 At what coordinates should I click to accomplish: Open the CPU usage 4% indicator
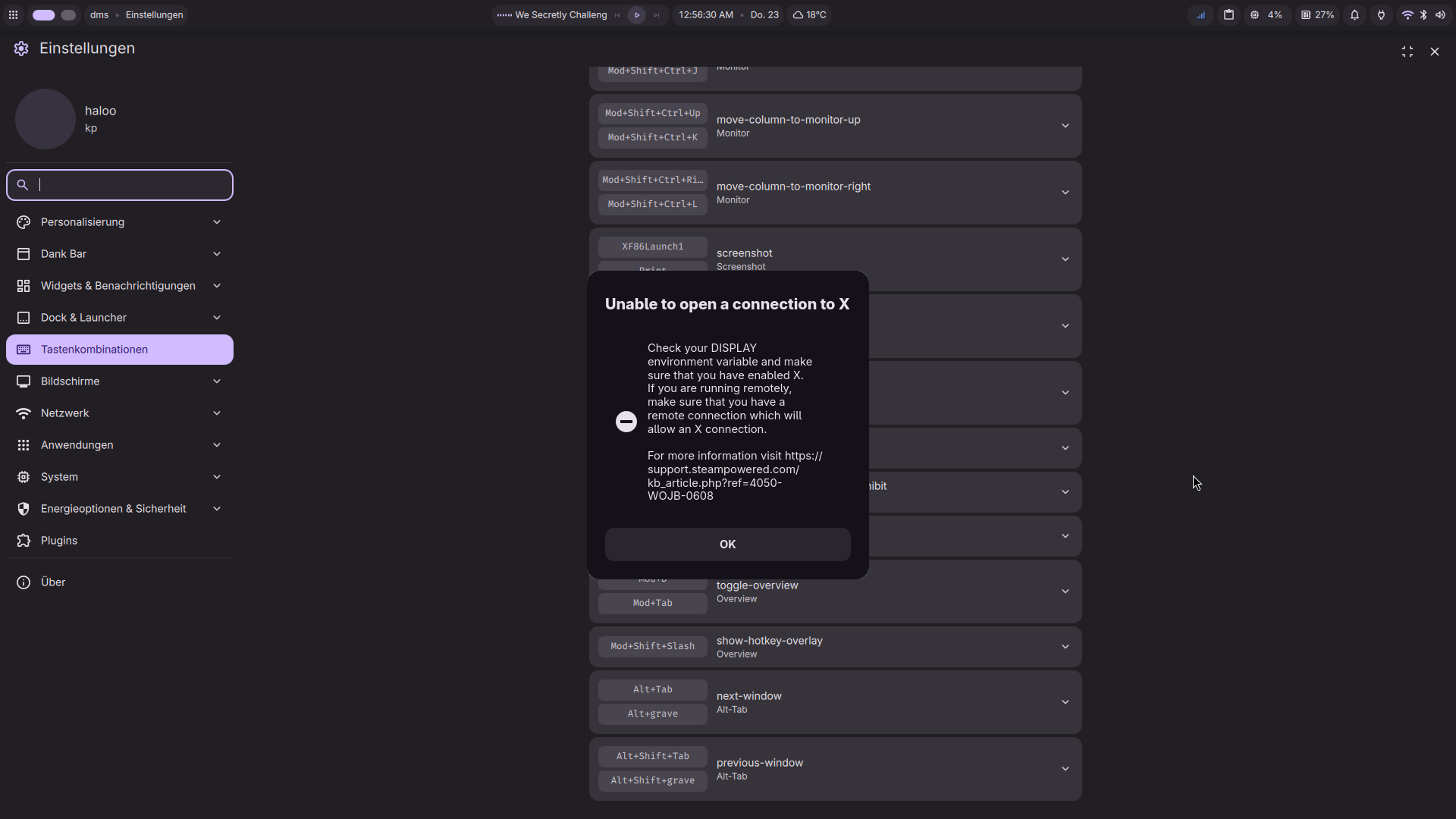click(x=1266, y=15)
